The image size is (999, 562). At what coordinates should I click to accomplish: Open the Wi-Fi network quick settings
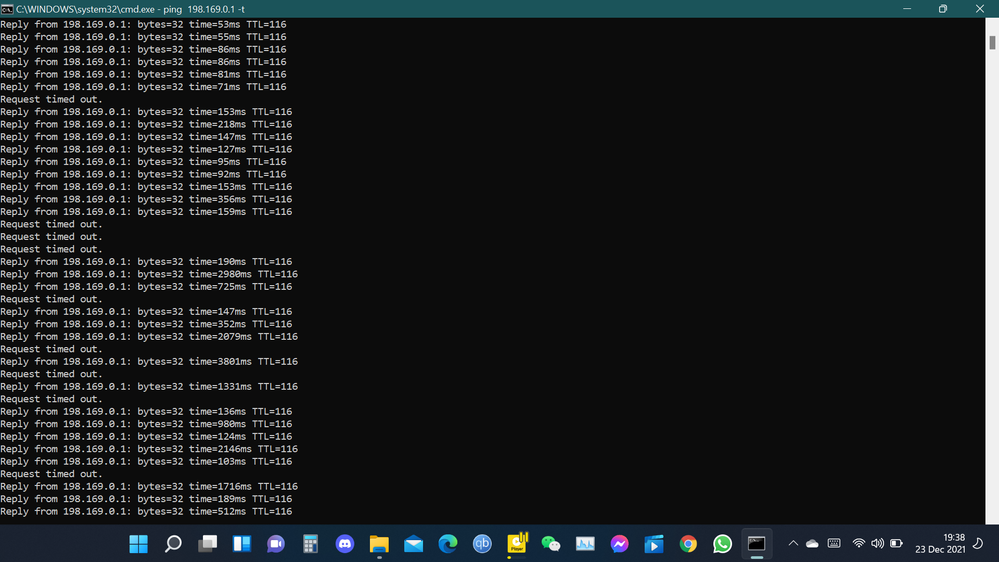coord(858,544)
